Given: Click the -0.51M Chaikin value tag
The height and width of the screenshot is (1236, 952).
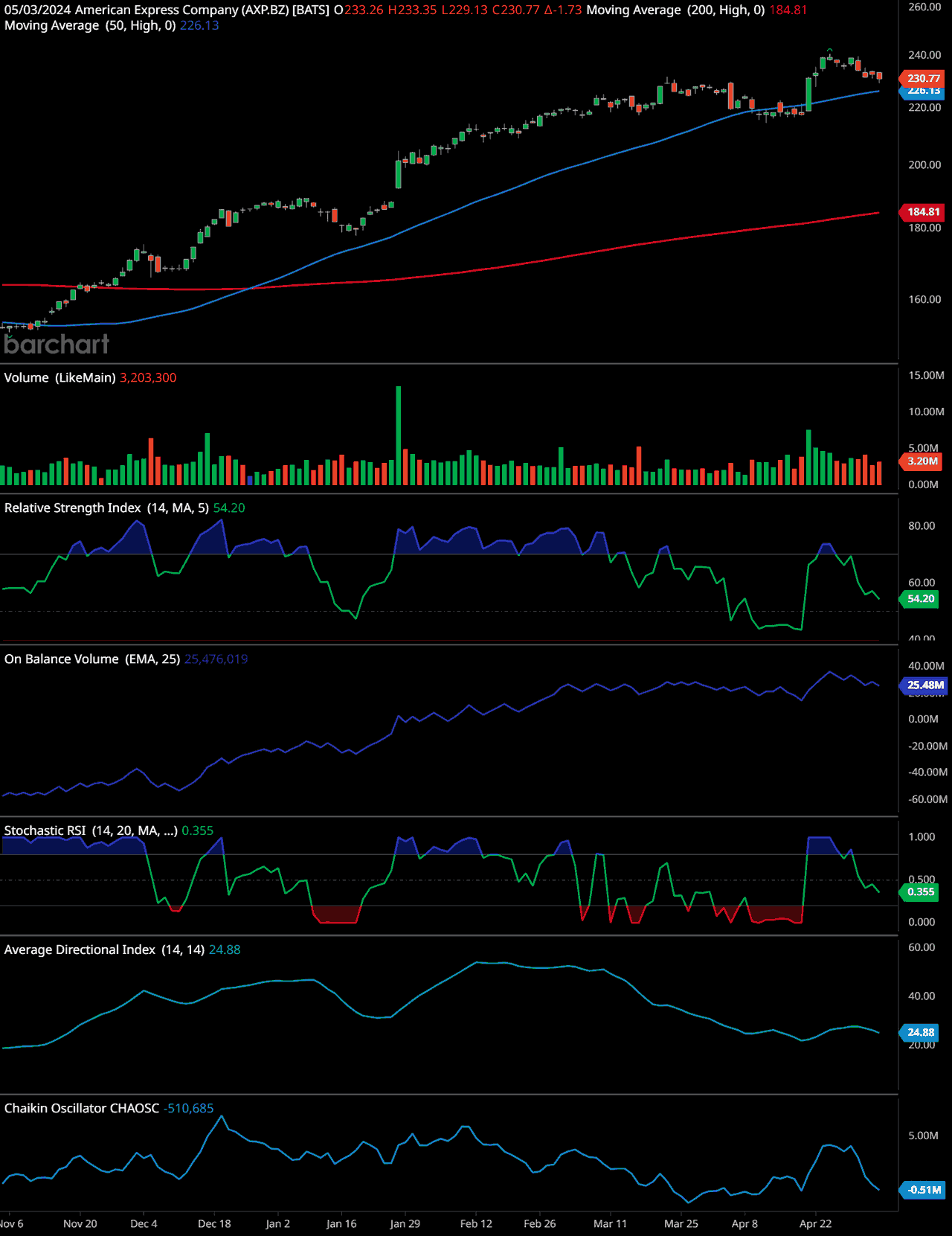Looking at the screenshot, I should click(x=923, y=1190).
